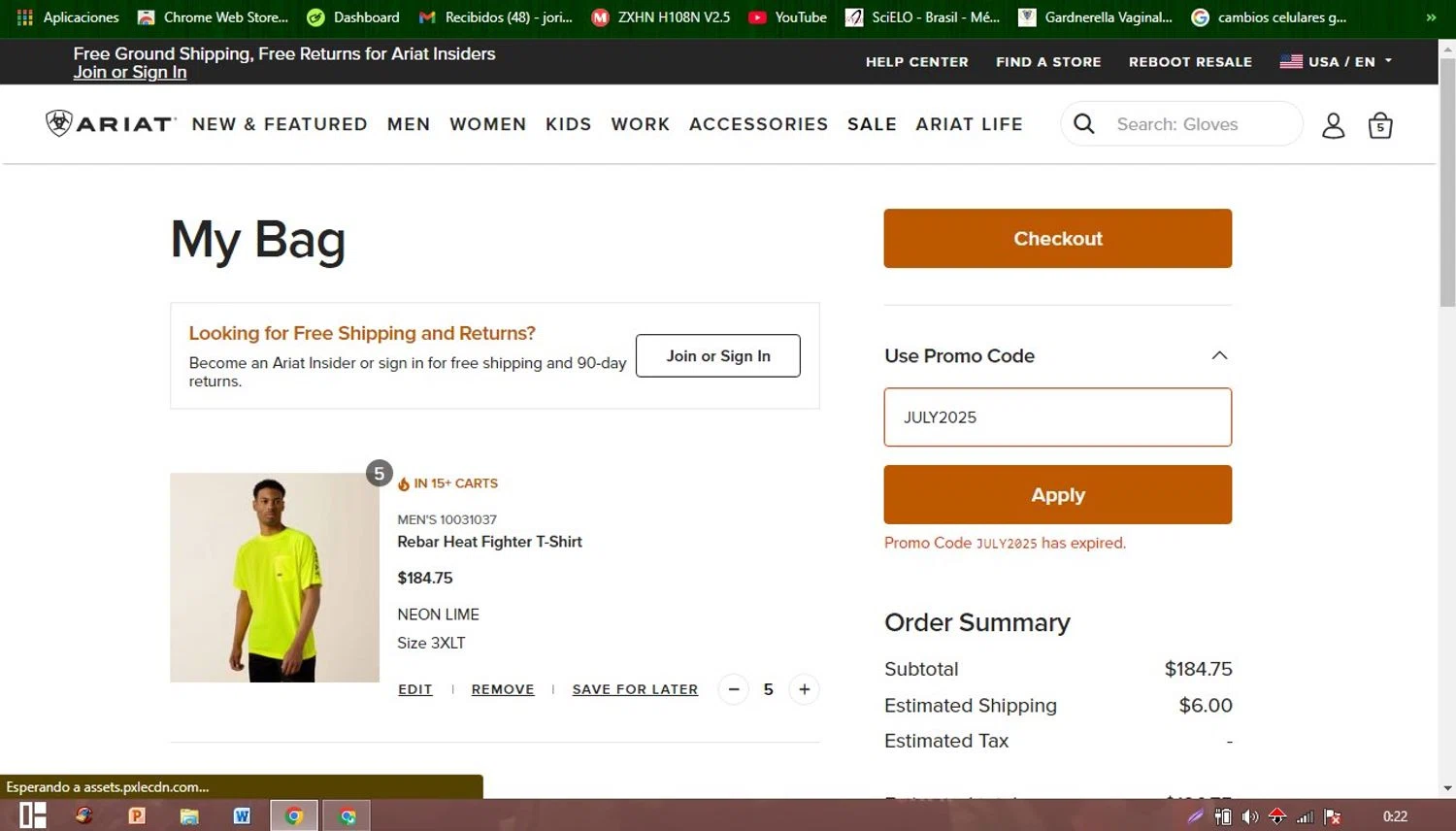The height and width of the screenshot is (831, 1456).
Task: Edit the Rebar Heat Fighter T-Shirt item
Action: pos(414,689)
